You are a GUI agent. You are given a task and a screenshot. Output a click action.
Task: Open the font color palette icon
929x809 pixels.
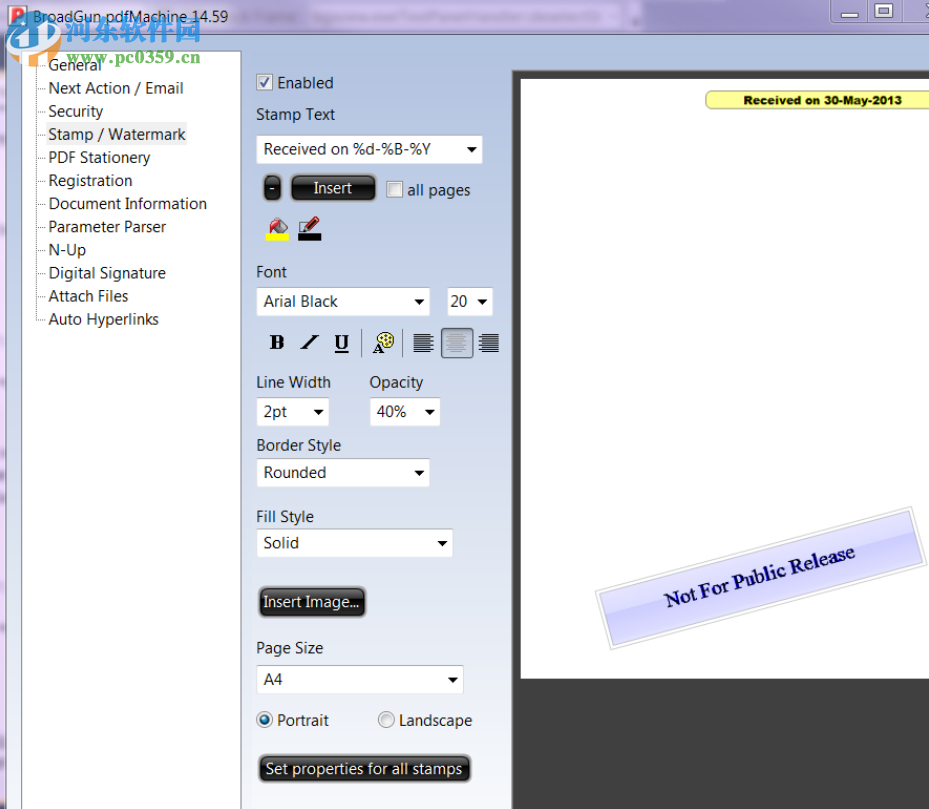point(383,343)
